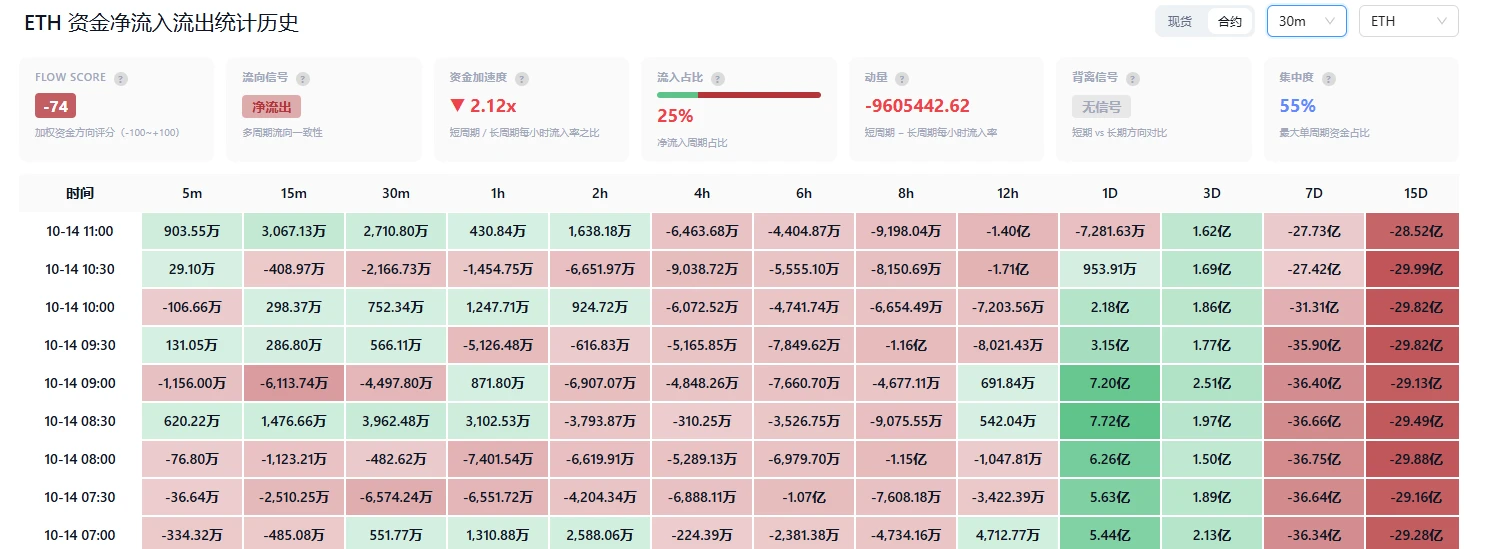This screenshot has height=549, width=1510.
Task: Click the 2.12x acceleration value
Action: click(x=483, y=106)
